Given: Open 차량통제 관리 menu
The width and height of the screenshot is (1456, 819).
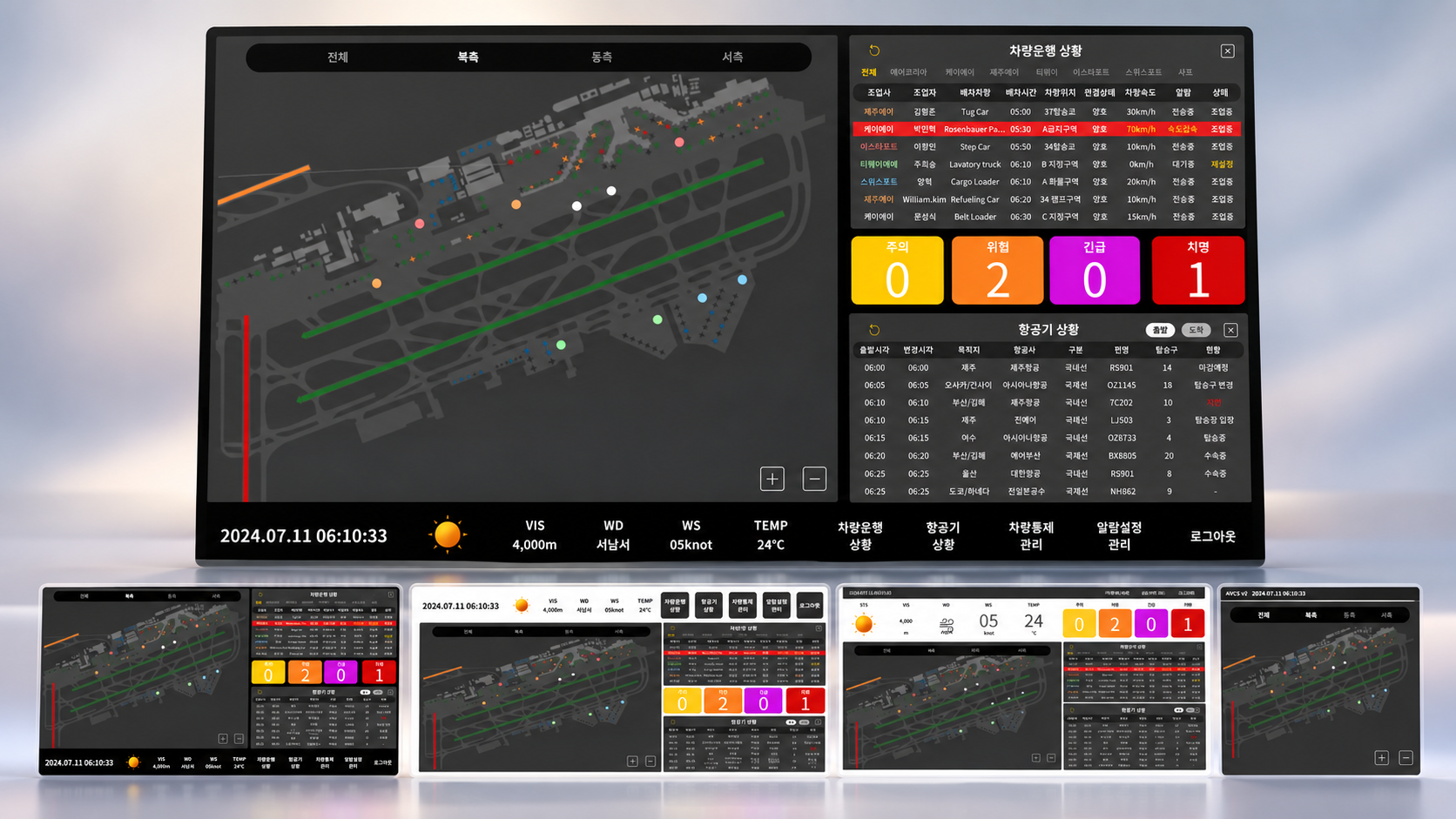Looking at the screenshot, I should coord(1031,535).
